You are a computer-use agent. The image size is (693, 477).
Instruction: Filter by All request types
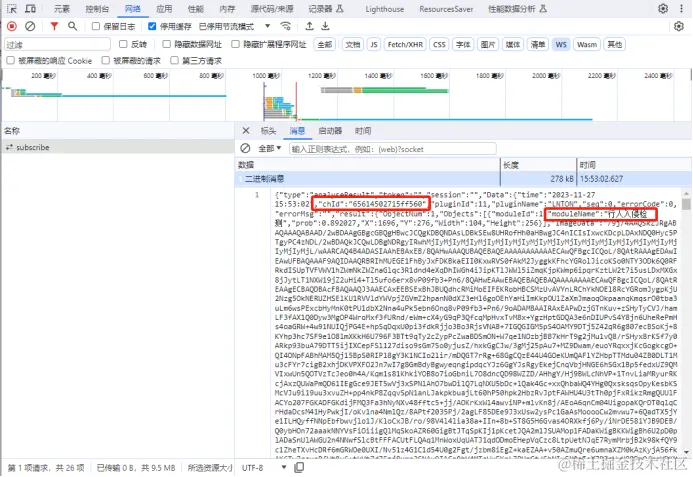[325, 44]
